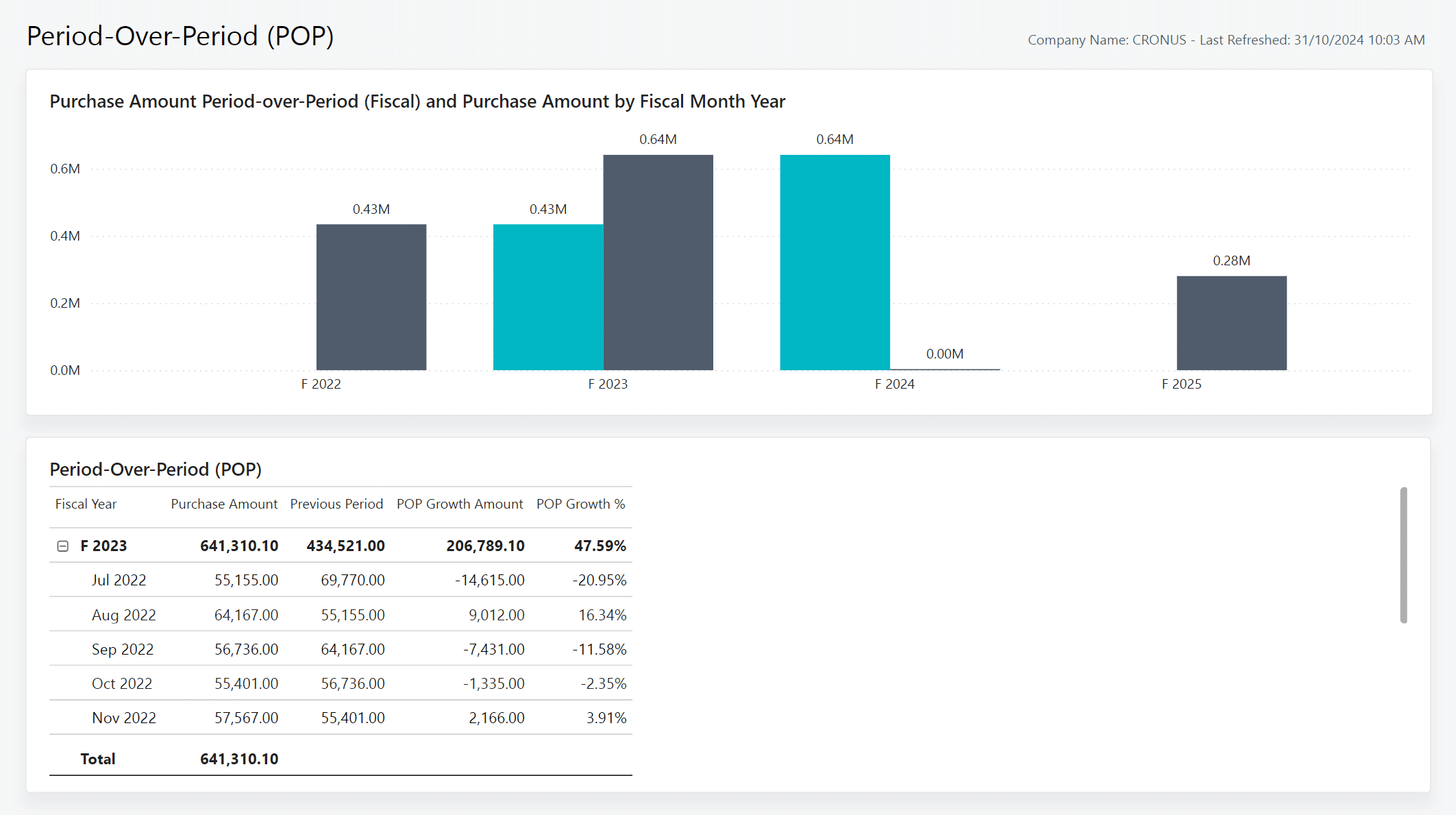
Task: Click growth amount 9,012.00
Action: [x=497, y=615]
